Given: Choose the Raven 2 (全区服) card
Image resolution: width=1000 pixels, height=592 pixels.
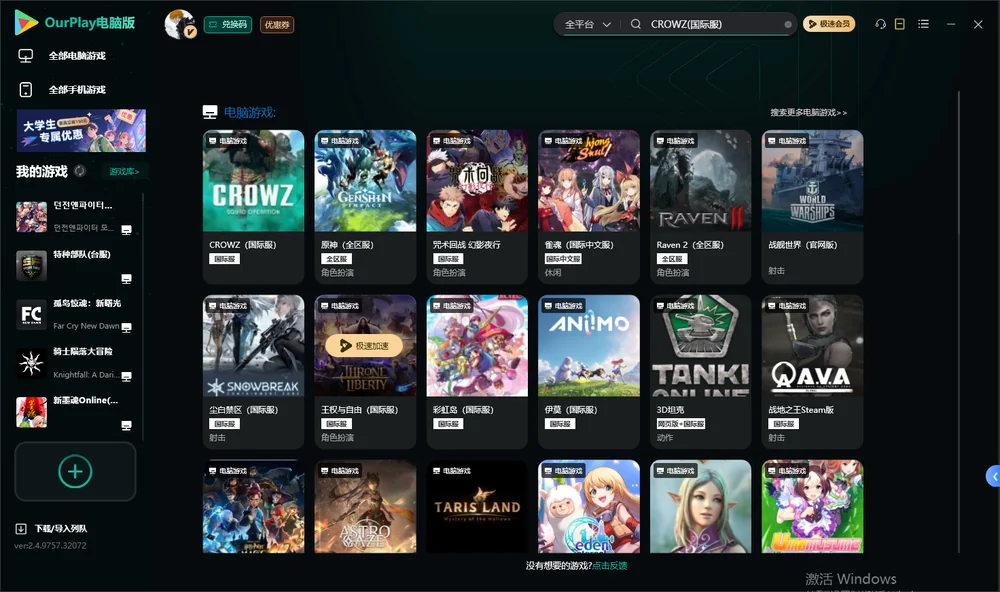Looking at the screenshot, I should 700,207.
